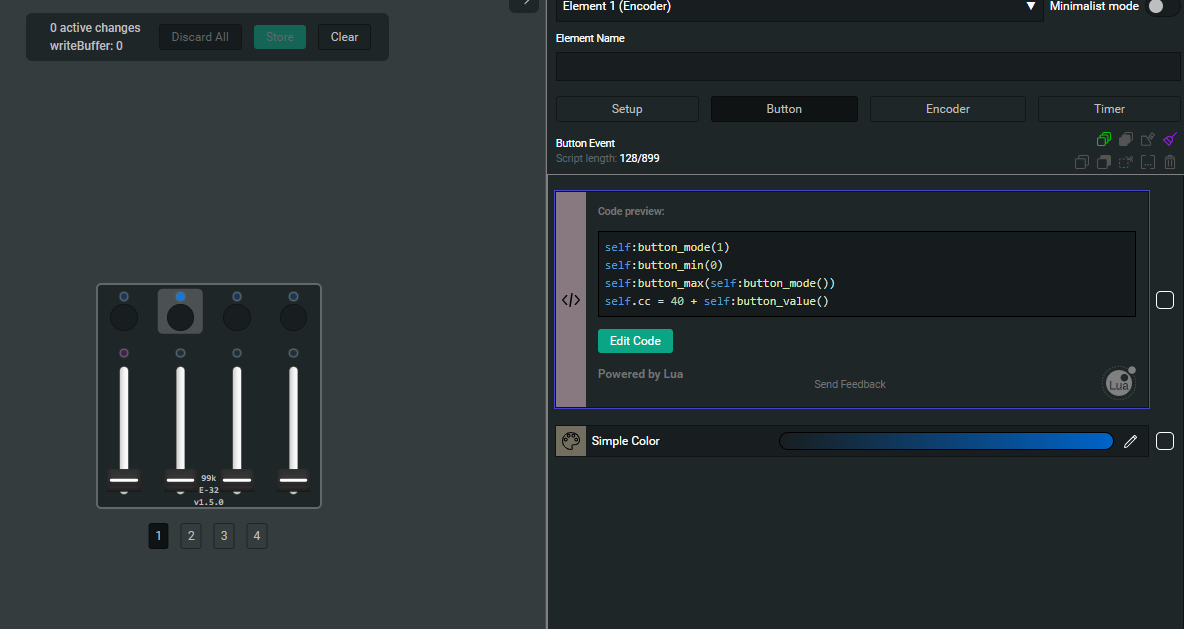Open the Element 1 (Encoder) dropdown

point(800,7)
